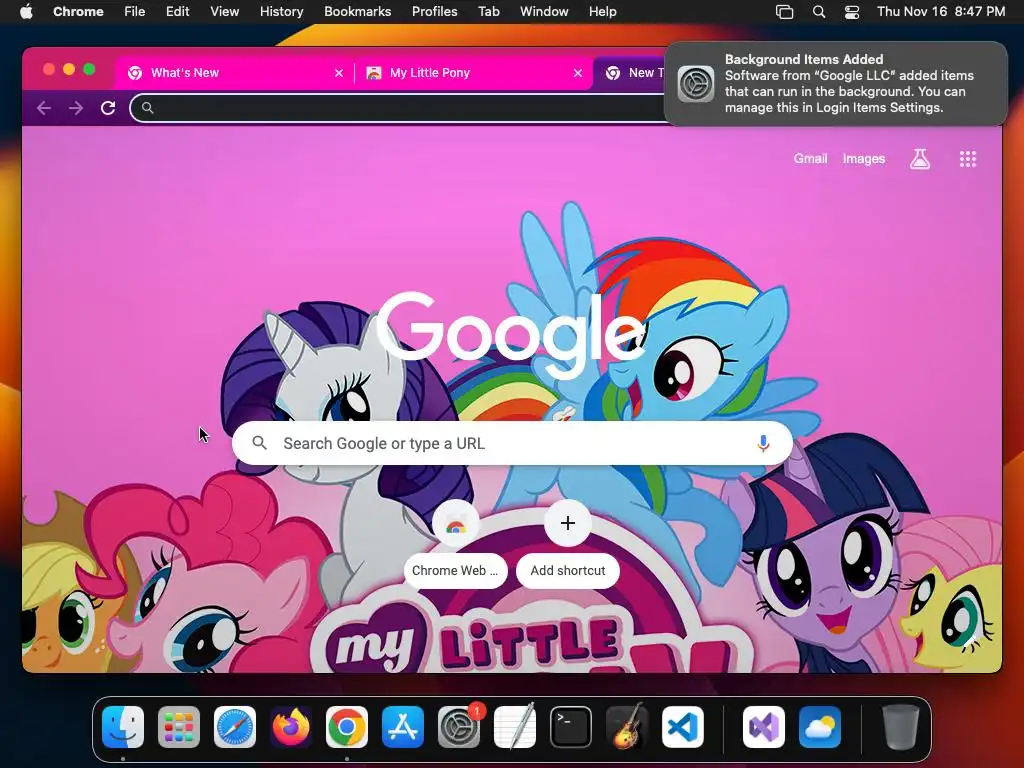Screen dimensions: 1024x768
Task: Open the Trash from the Dock
Action: point(901,727)
